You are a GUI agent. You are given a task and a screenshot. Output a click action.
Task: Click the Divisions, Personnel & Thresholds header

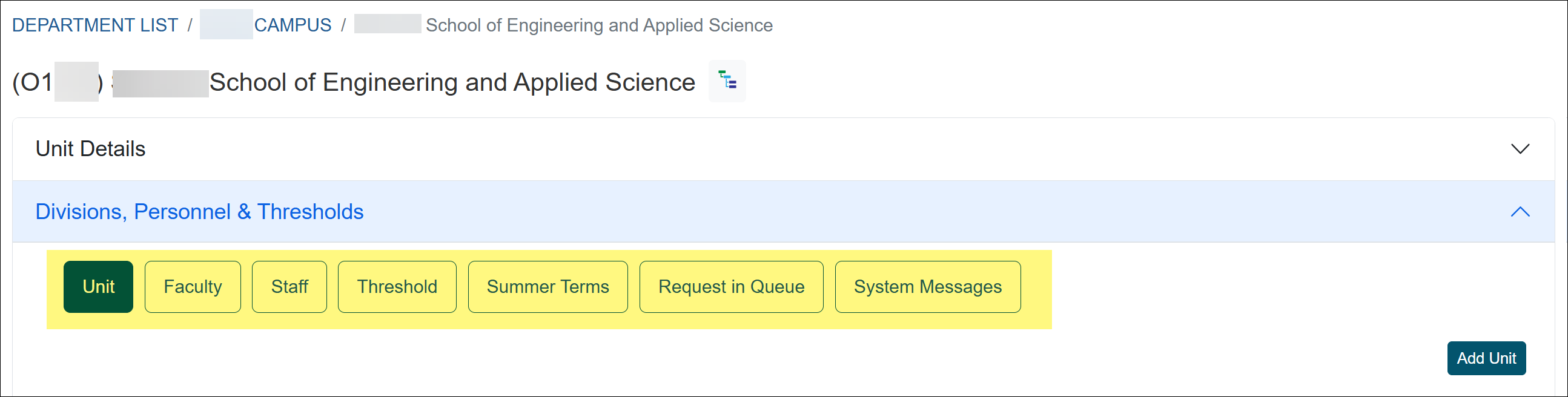coord(200,212)
